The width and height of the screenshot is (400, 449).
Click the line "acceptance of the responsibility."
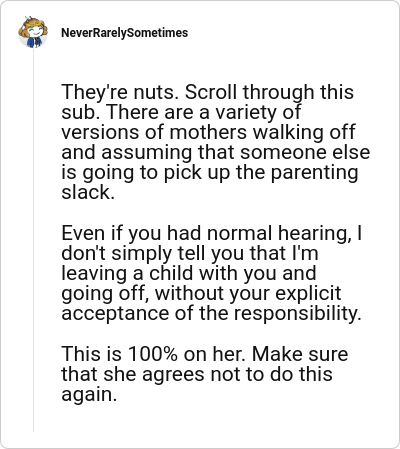[212, 313]
